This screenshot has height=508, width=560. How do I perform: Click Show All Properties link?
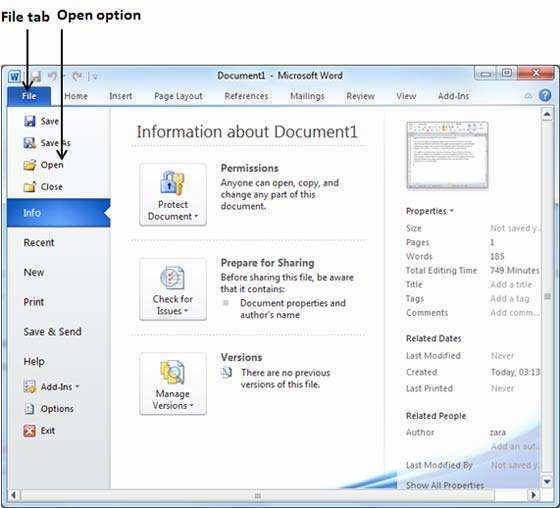tap(445, 485)
